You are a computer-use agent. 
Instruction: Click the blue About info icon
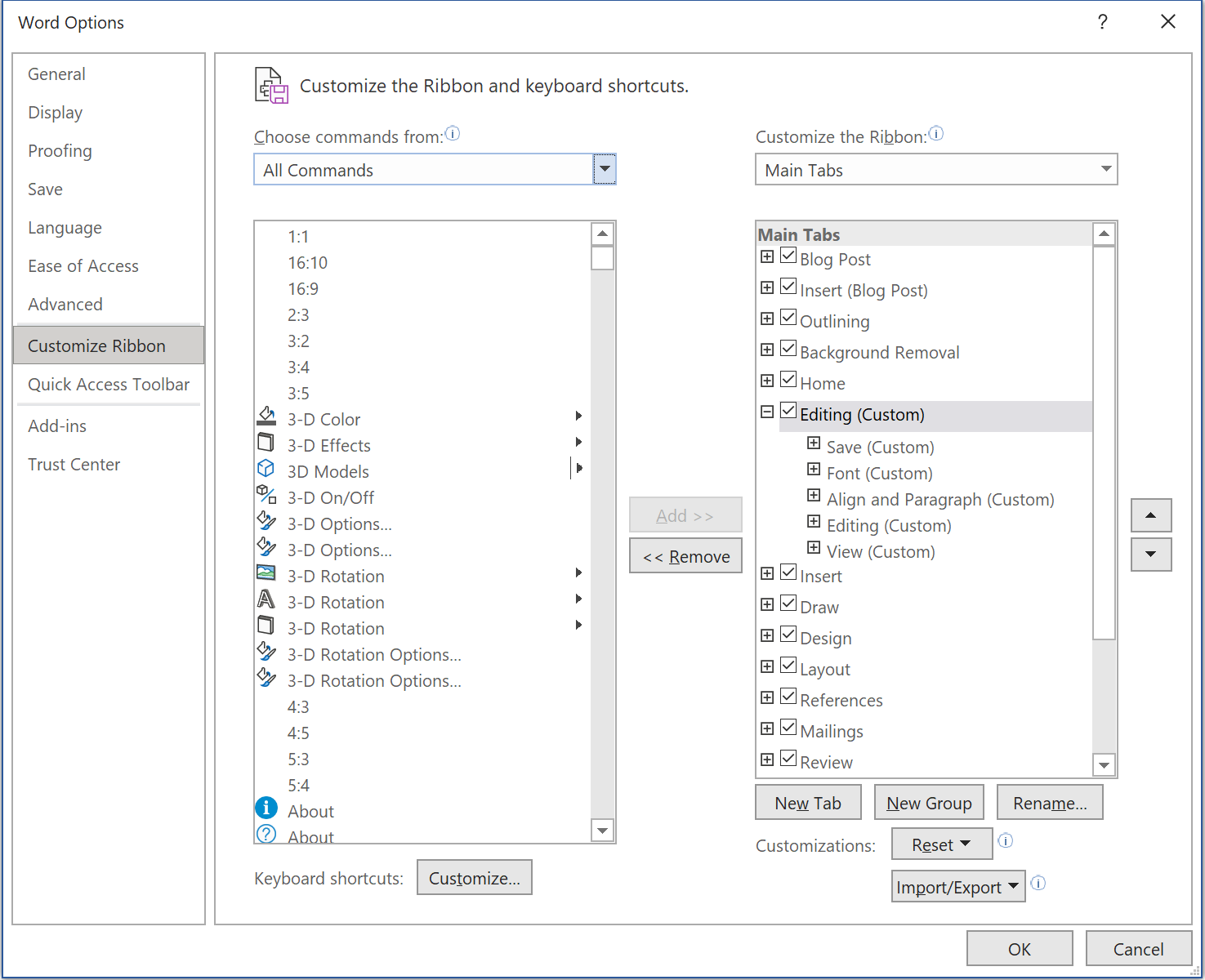(266, 808)
